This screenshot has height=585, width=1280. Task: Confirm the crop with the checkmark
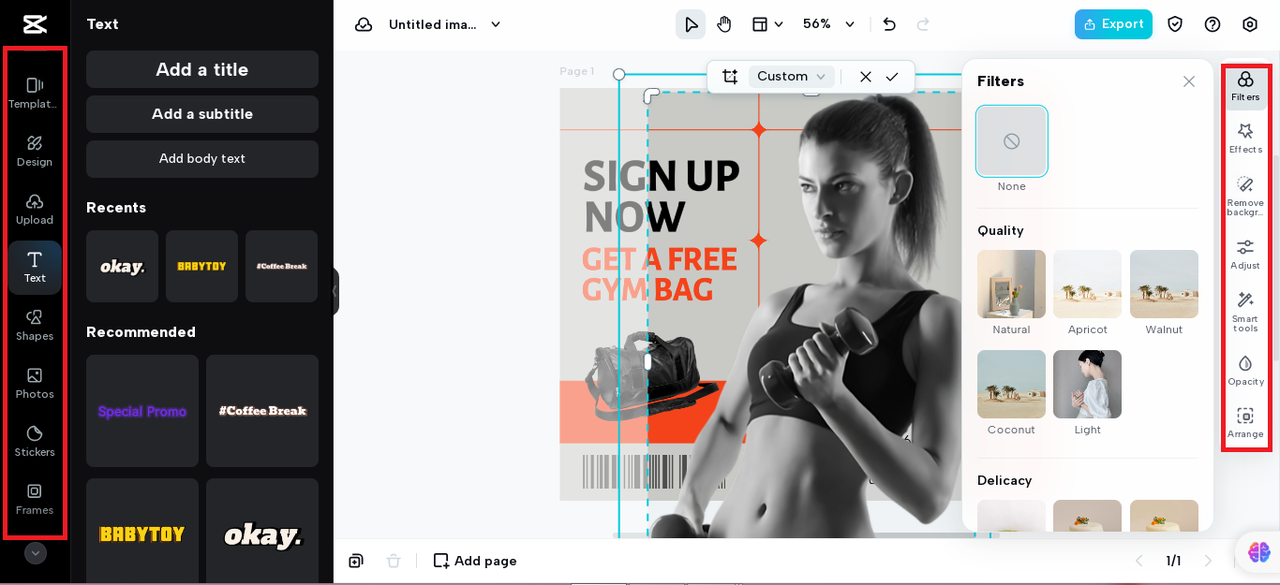(892, 76)
